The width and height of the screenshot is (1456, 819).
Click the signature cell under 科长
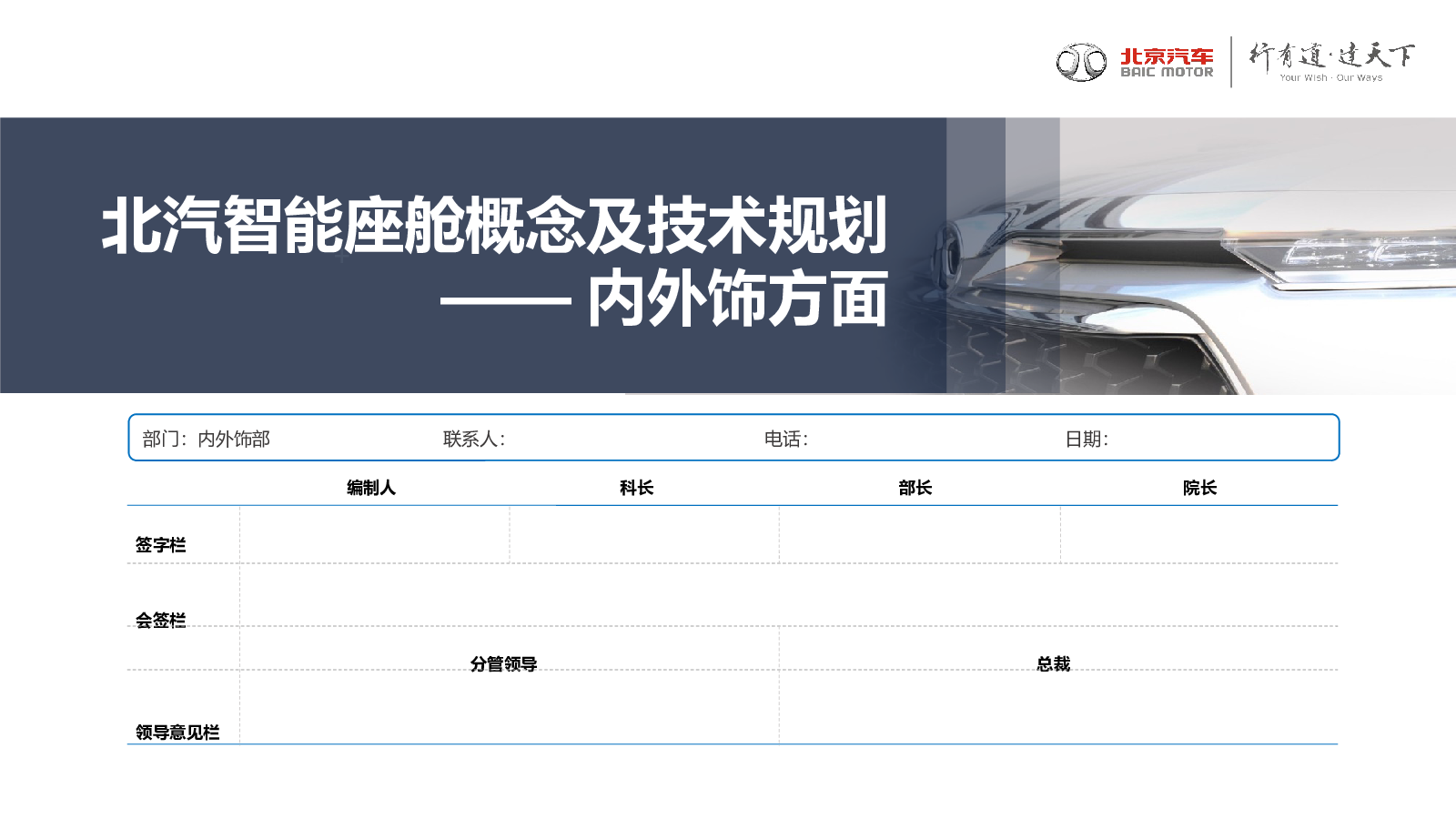pyautogui.click(x=644, y=534)
